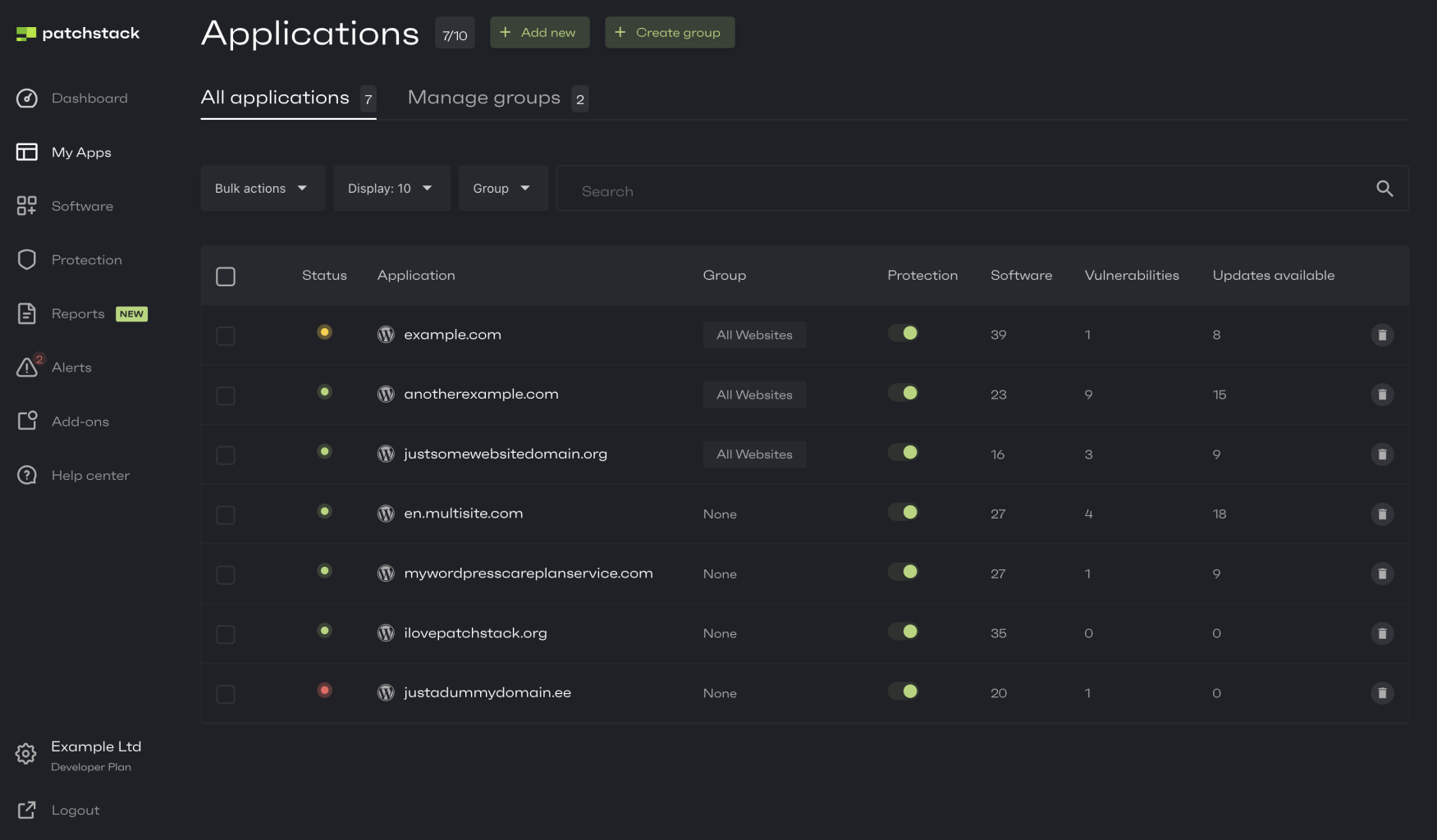Click trash icon for justadummydomain.ee row

pyautogui.click(x=1382, y=693)
